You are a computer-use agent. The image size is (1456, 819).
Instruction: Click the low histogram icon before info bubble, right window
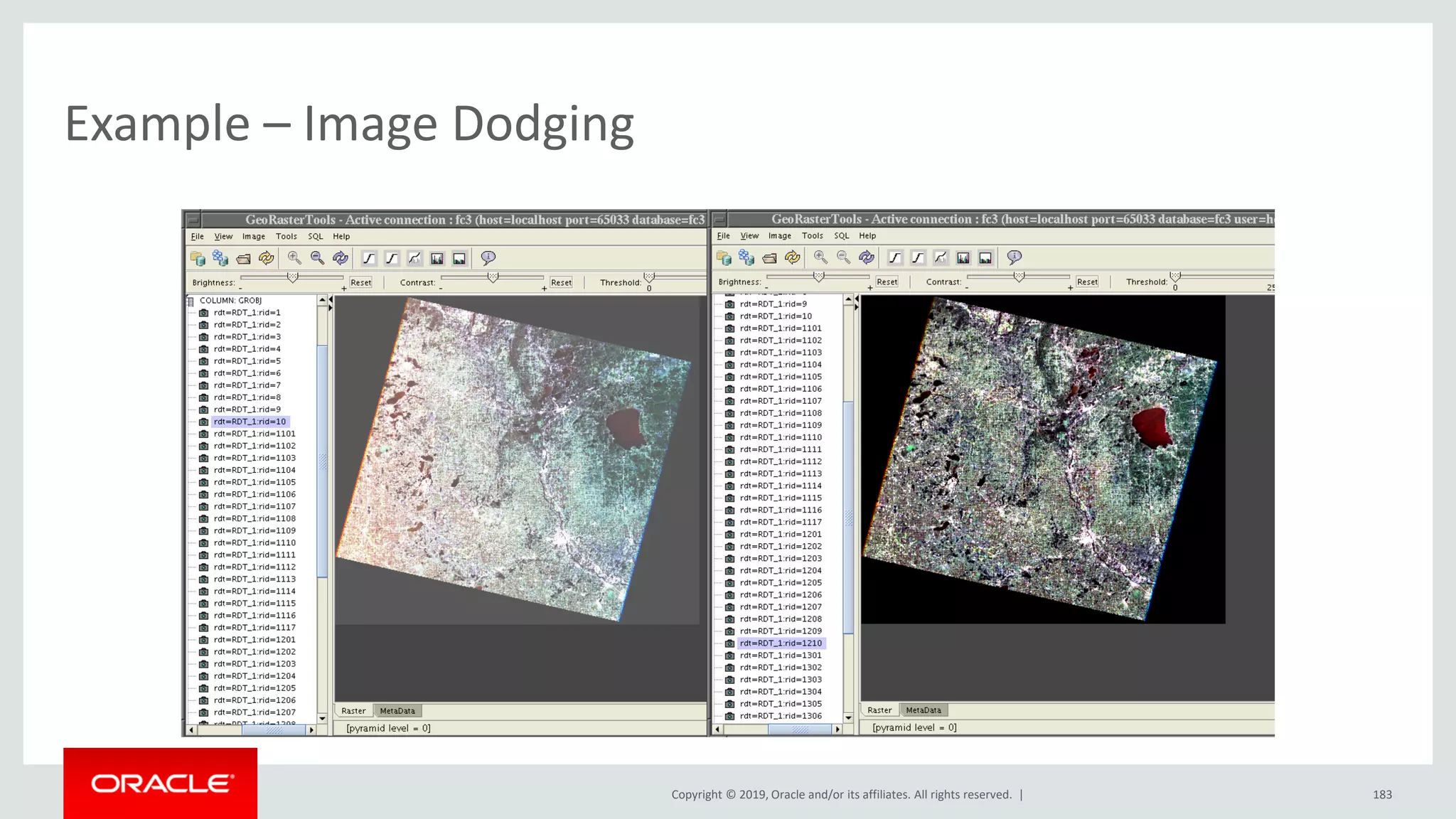click(x=986, y=257)
